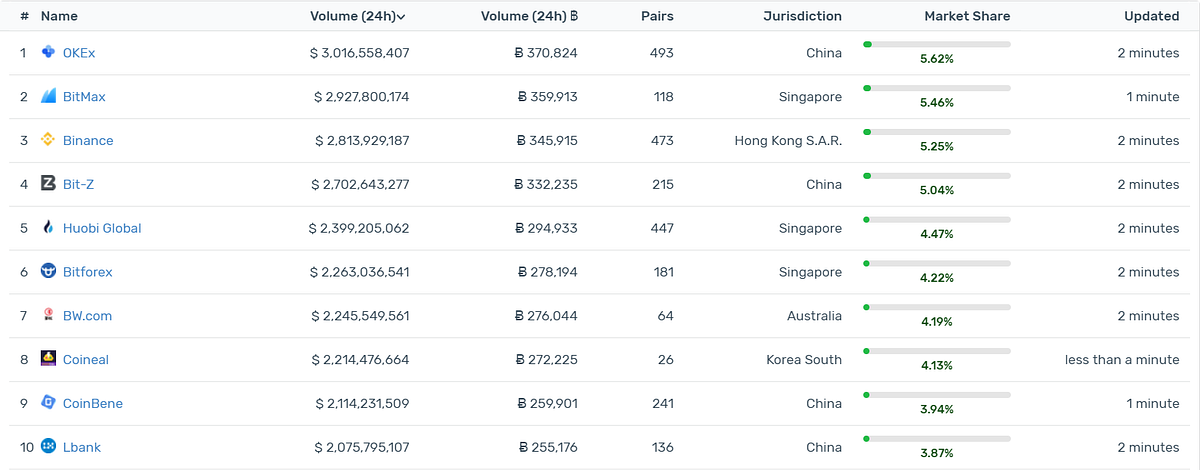Click the OKEx exchange logo icon

pyautogui.click(x=48, y=52)
